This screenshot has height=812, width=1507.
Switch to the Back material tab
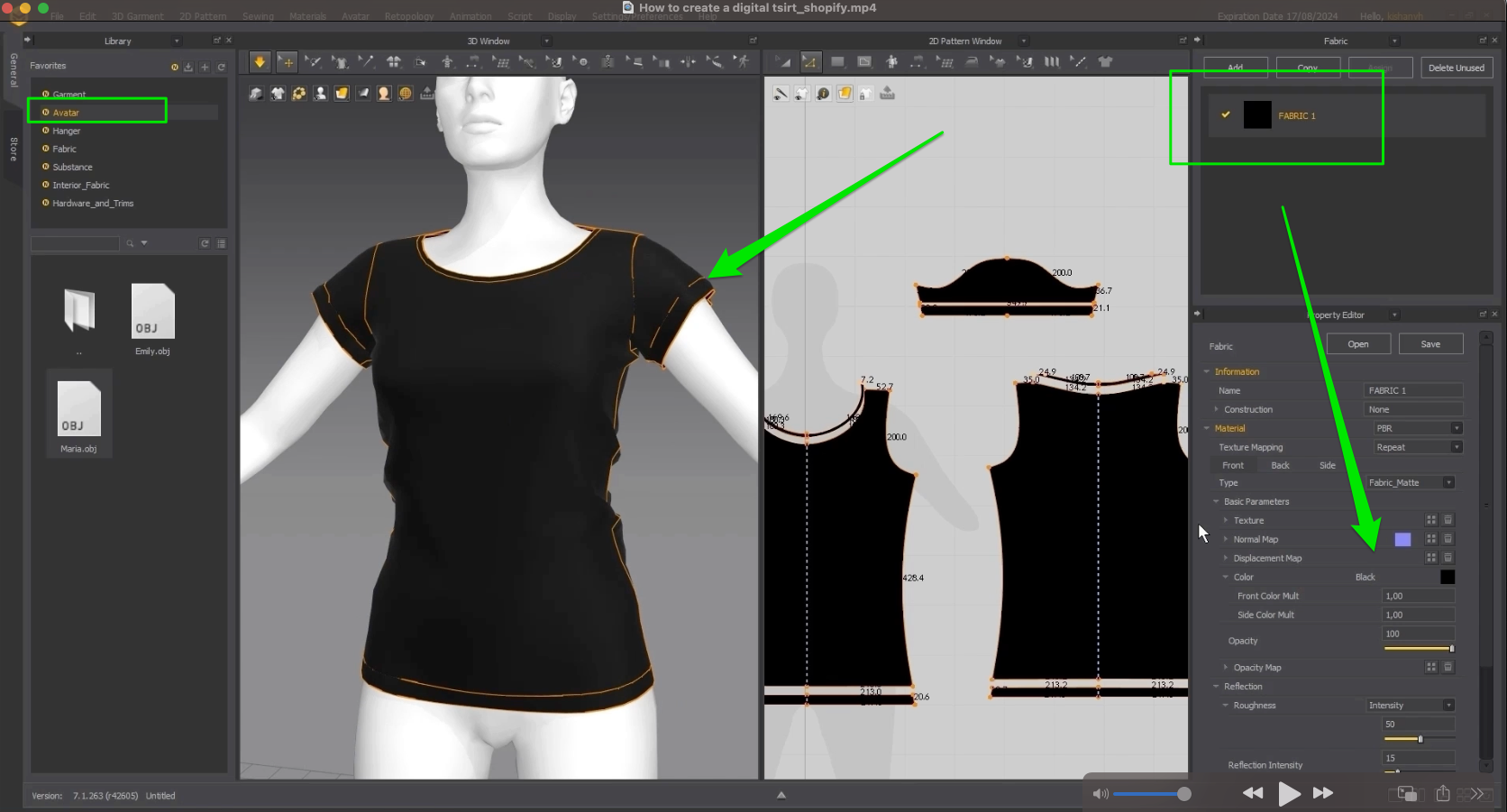(1280, 465)
